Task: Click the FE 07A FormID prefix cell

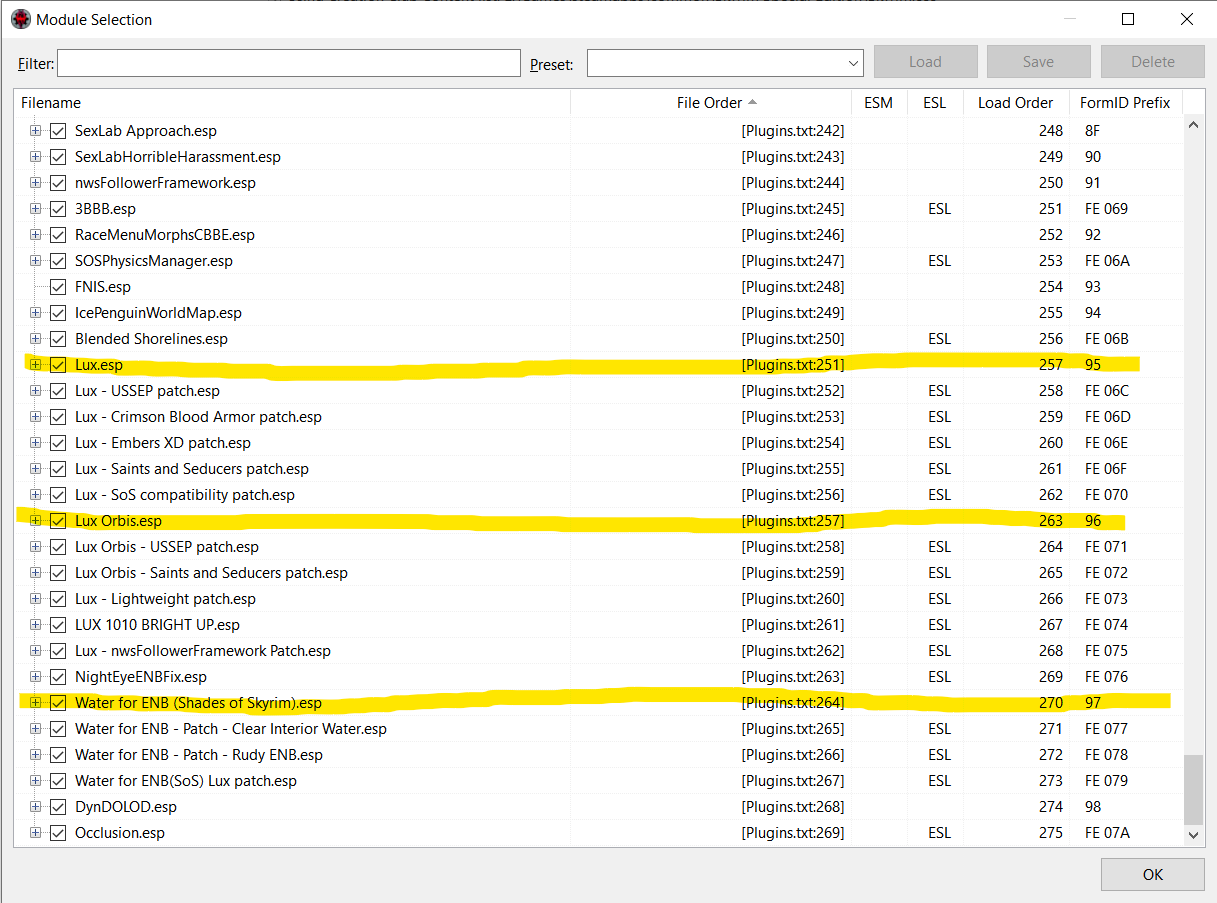Action: click(x=1107, y=833)
